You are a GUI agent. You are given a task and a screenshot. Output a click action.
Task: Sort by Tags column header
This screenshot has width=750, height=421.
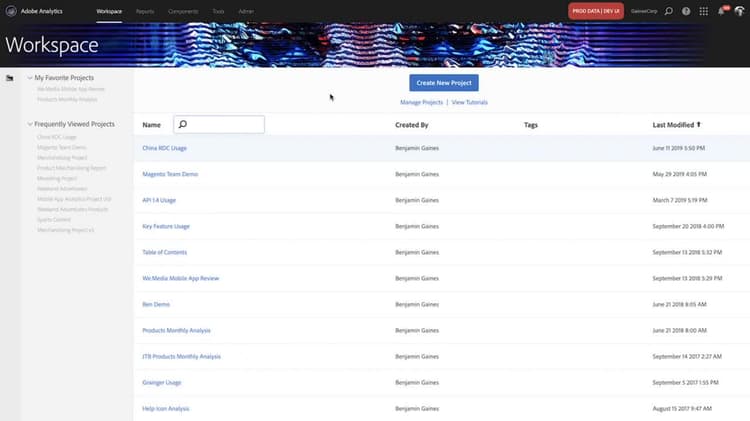531,125
